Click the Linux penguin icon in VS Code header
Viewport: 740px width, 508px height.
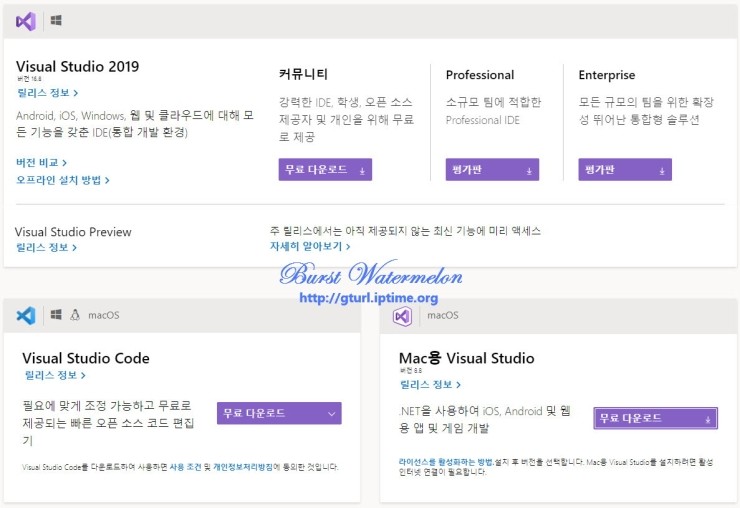pos(75,315)
